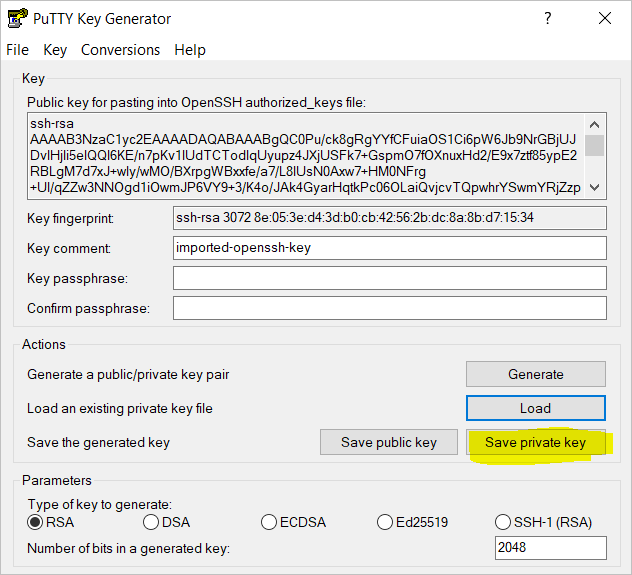Viewport: 632px width, 575px height.
Task: Click 'Public key for pasting into OpenSSH' label
Action: point(196,102)
